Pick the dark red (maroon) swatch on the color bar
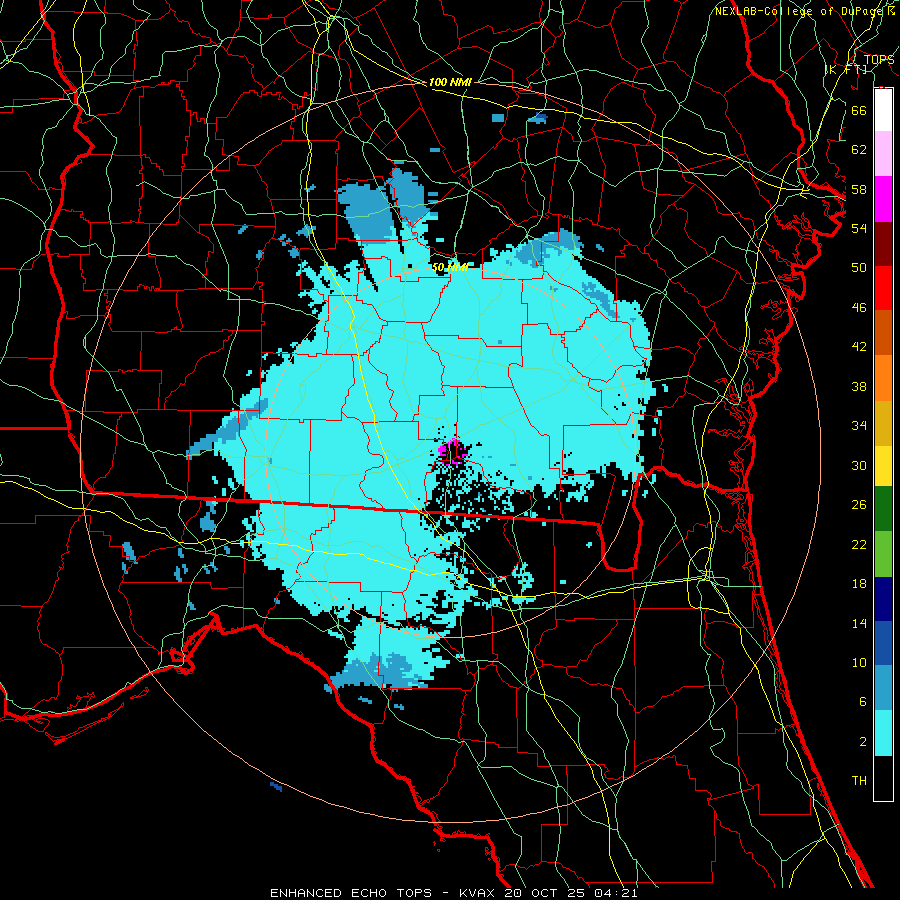 (x=883, y=243)
